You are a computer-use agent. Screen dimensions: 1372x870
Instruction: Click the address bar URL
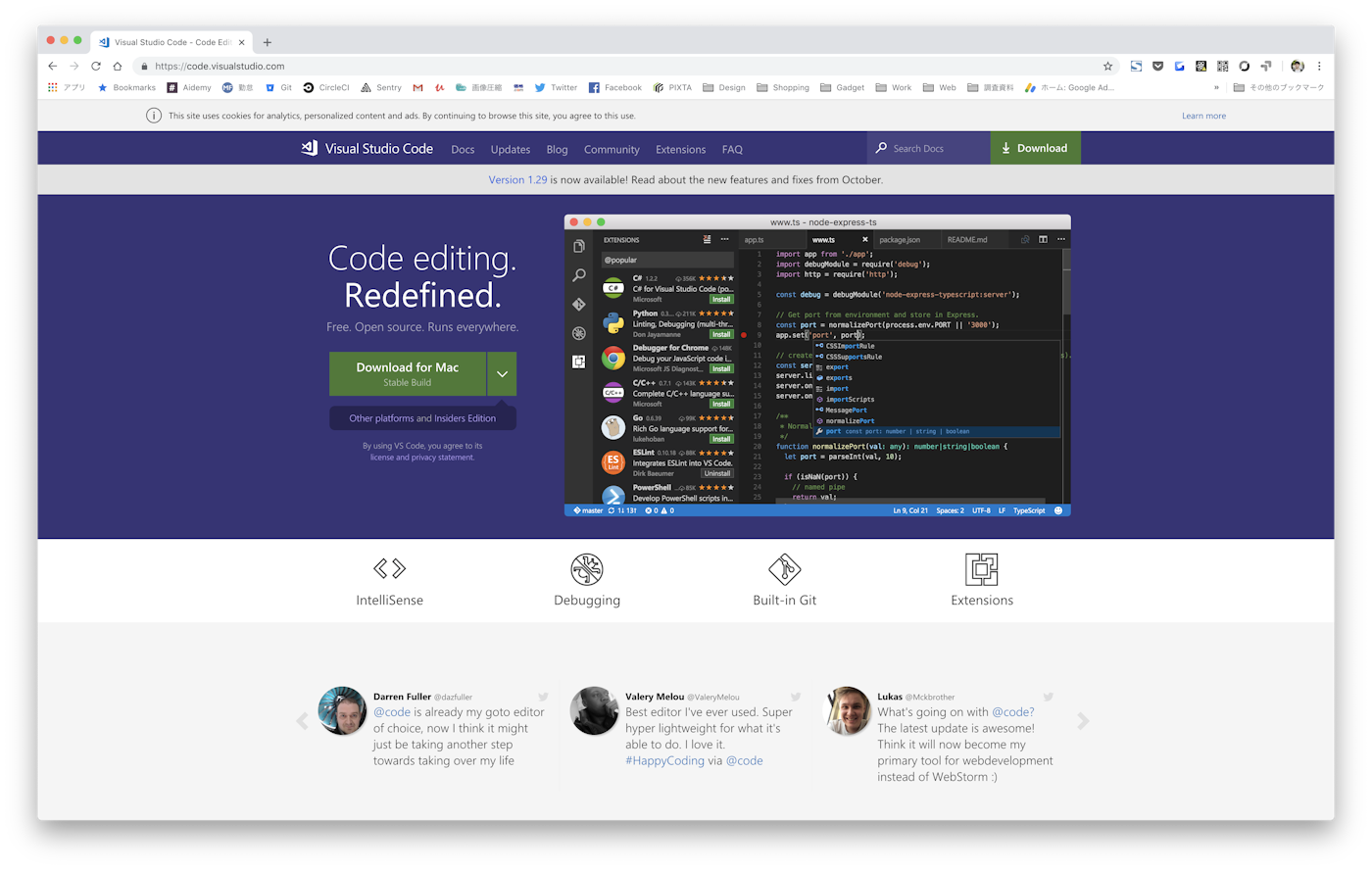[x=220, y=66]
